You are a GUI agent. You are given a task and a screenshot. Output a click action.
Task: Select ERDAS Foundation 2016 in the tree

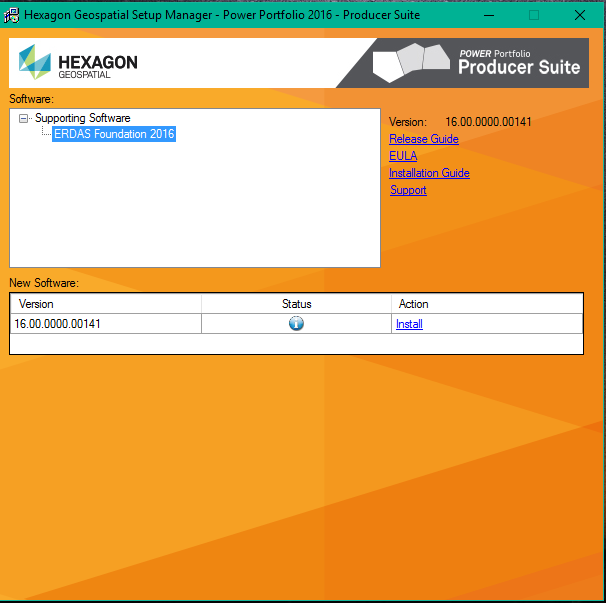tap(114, 134)
